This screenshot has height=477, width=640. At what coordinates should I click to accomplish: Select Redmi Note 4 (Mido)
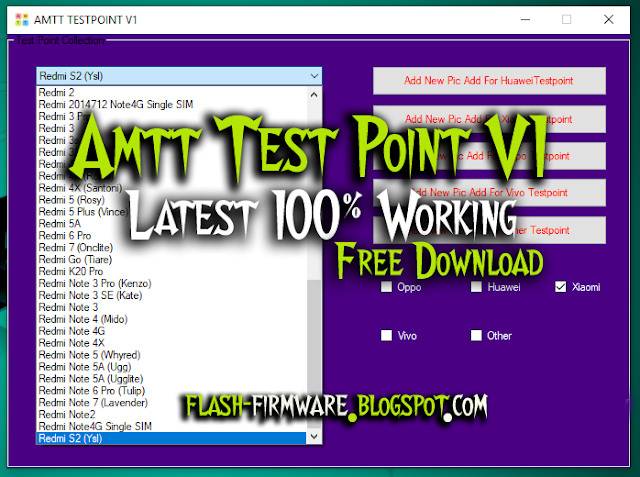pos(171,319)
